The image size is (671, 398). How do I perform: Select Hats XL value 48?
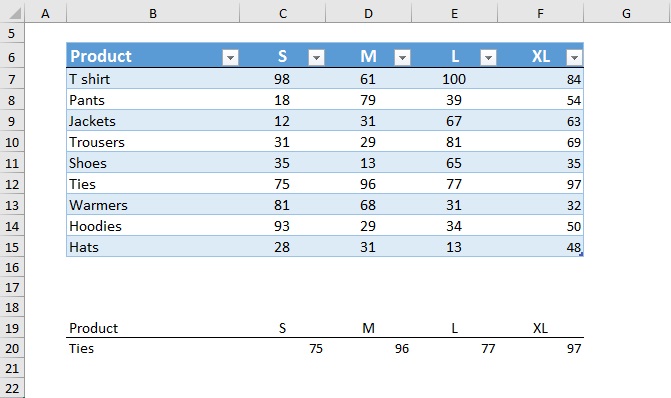[540, 247]
